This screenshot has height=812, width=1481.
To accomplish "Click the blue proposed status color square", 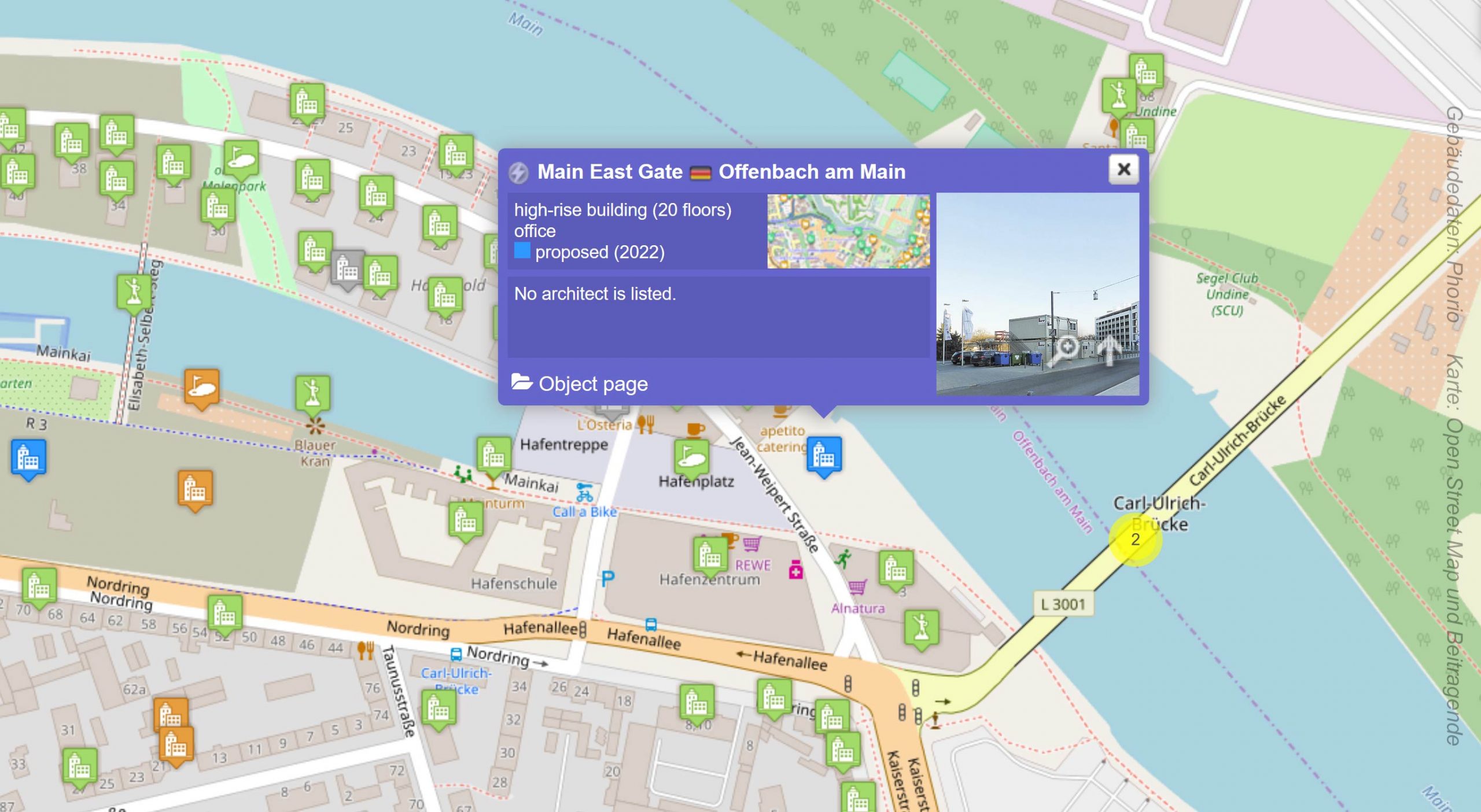I will coord(522,251).
